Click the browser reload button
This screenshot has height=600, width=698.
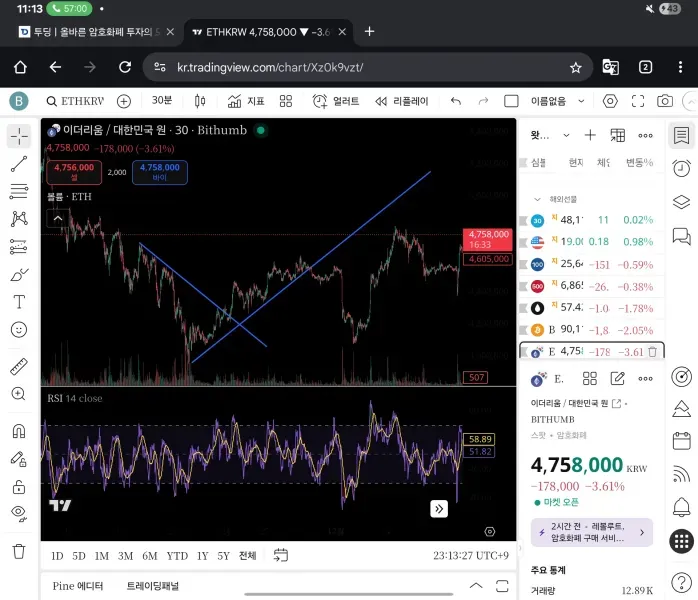pos(125,67)
